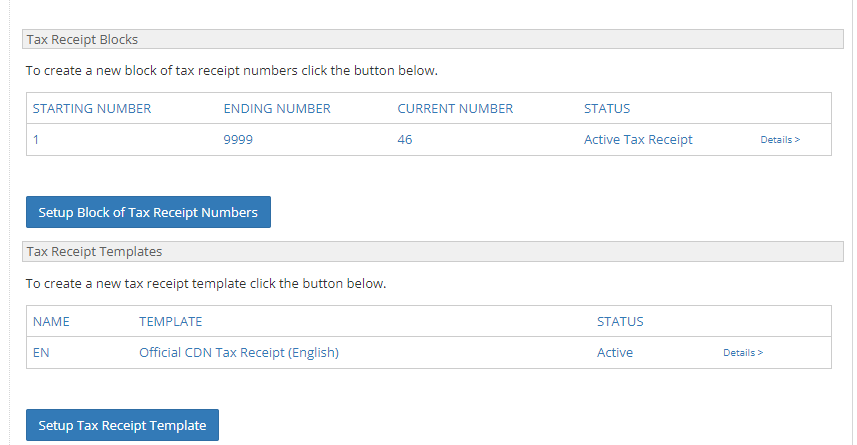Image resolution: width=857 pixels, height=445 pixels.
Task: Click Setup Block of Tax Receipt Numbers button
Action: 148,212
